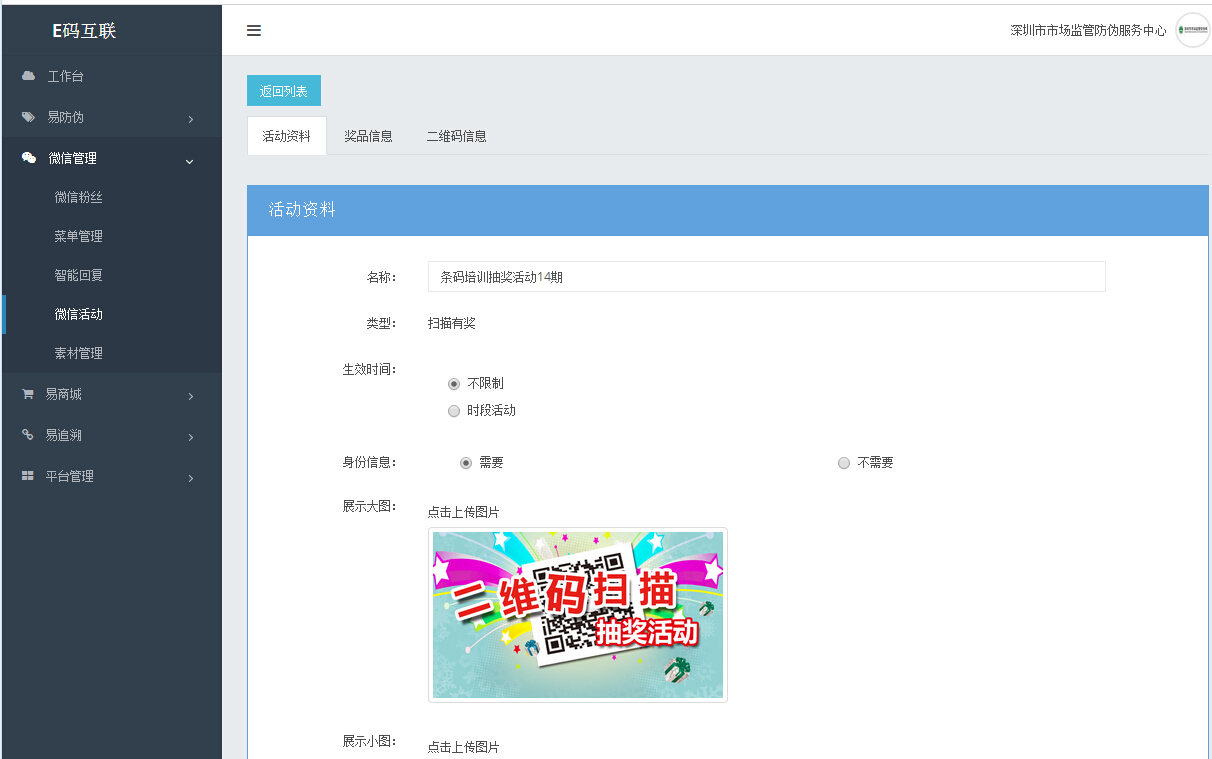Select the 不需要 identity radio option
Viewport: 1212px width, 759px height.
click(x=844, y=463)
